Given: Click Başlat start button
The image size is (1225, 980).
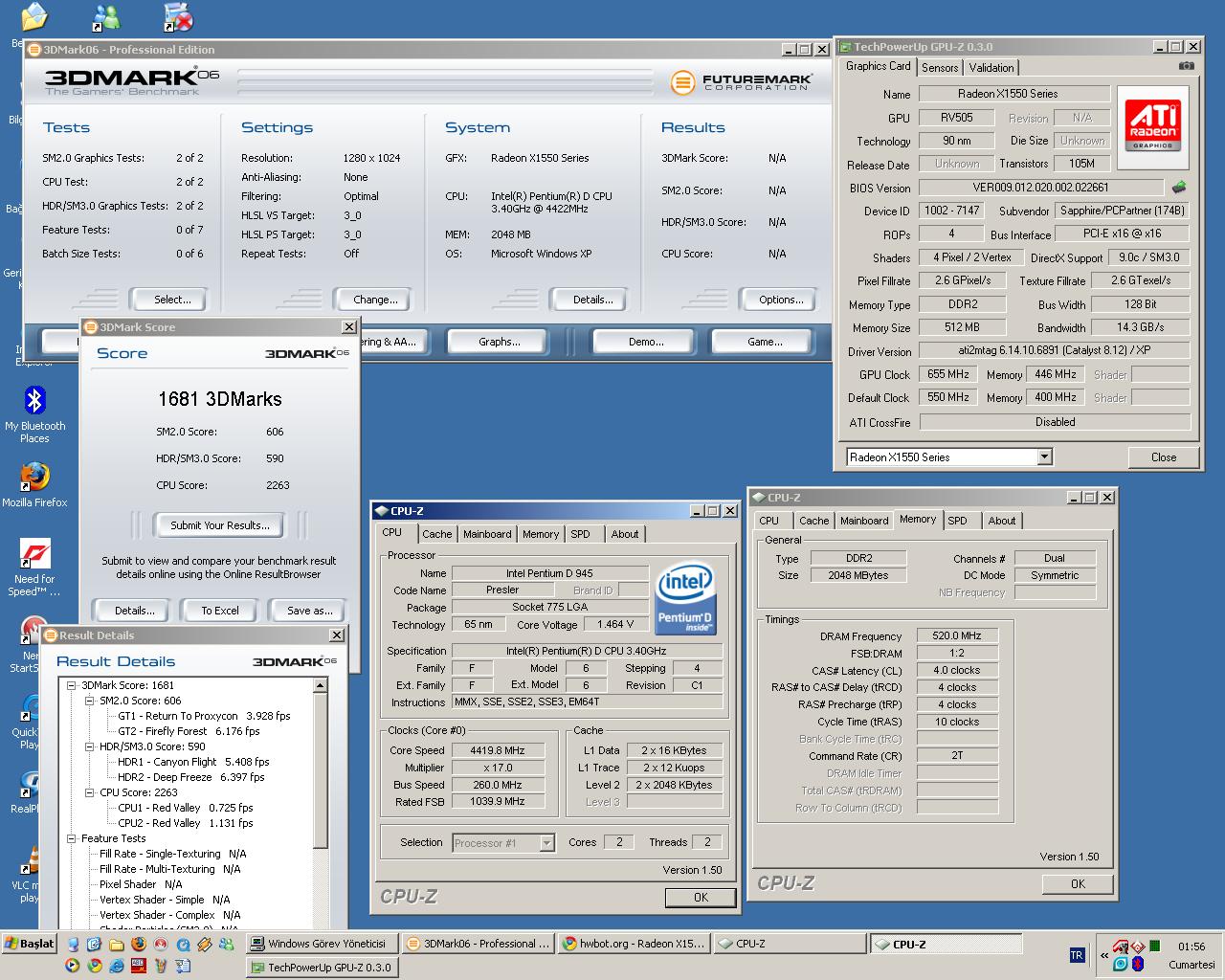Looking at the screenshot, I should 30,944.
